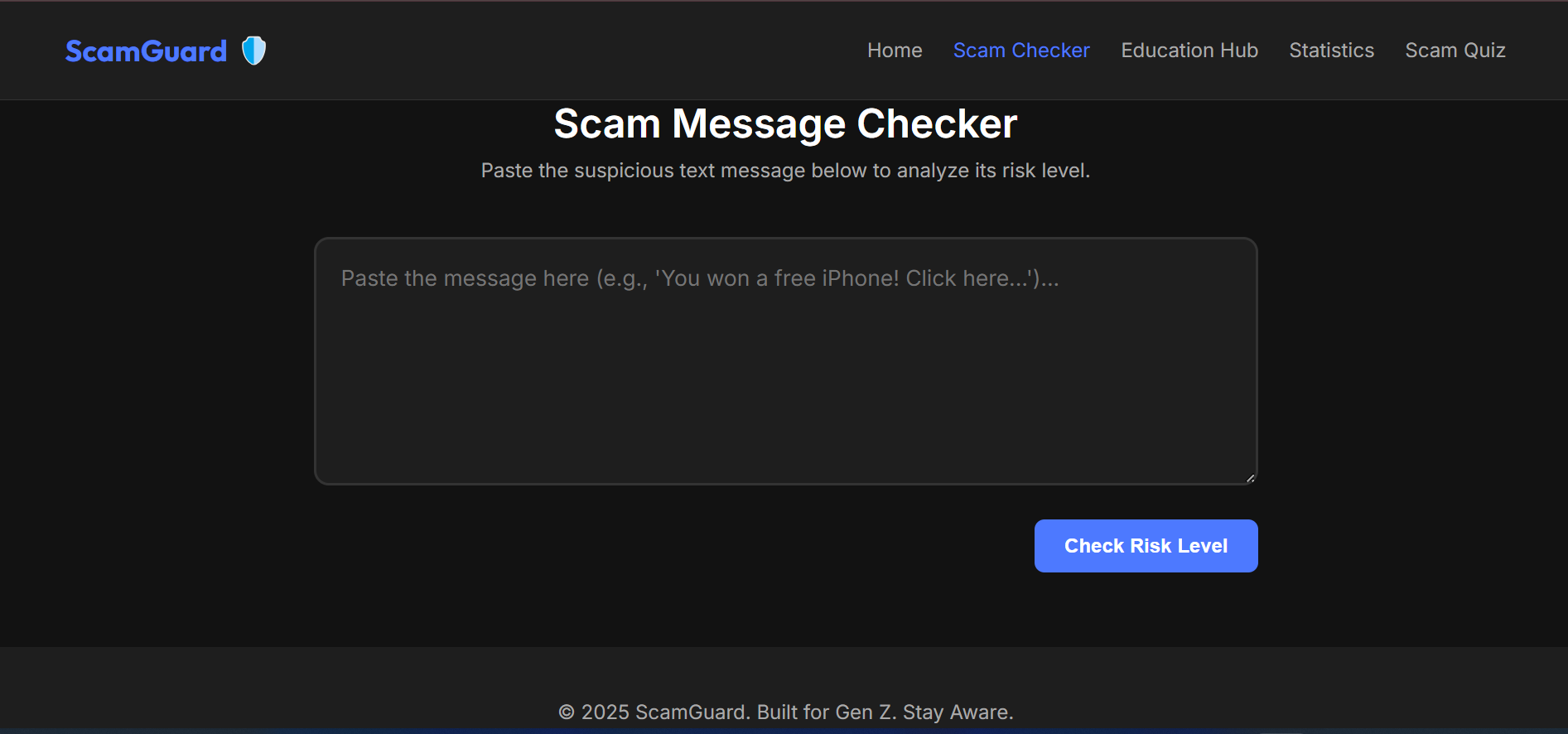Image resolution: width=1568 pixels, height=734 pixels.
Task: Click the text area resize handle
Action: pyautogui.click(x=1251, y=477)
